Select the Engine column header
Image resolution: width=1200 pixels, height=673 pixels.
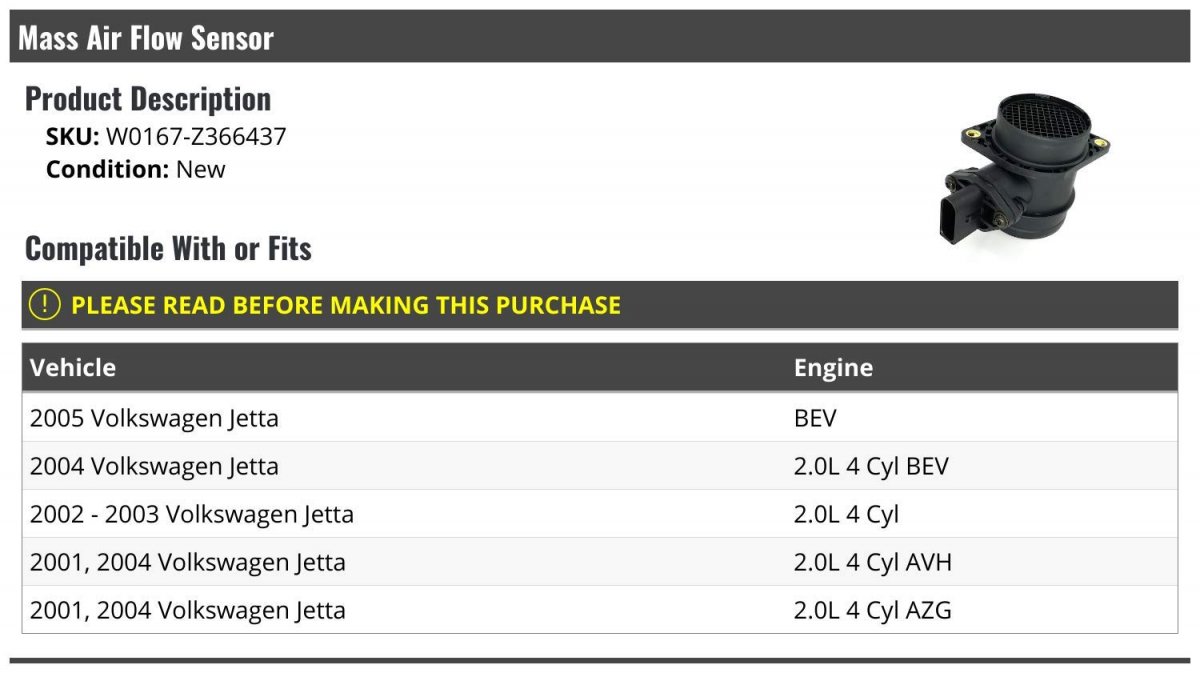tap(833, 367)
